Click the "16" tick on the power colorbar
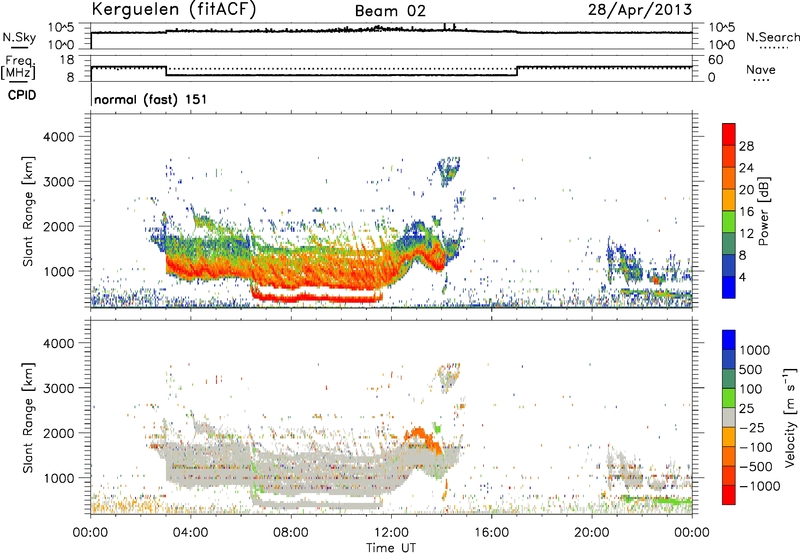Image resolution: width=800 pixels, height=554 pixels. coord(746,211)
